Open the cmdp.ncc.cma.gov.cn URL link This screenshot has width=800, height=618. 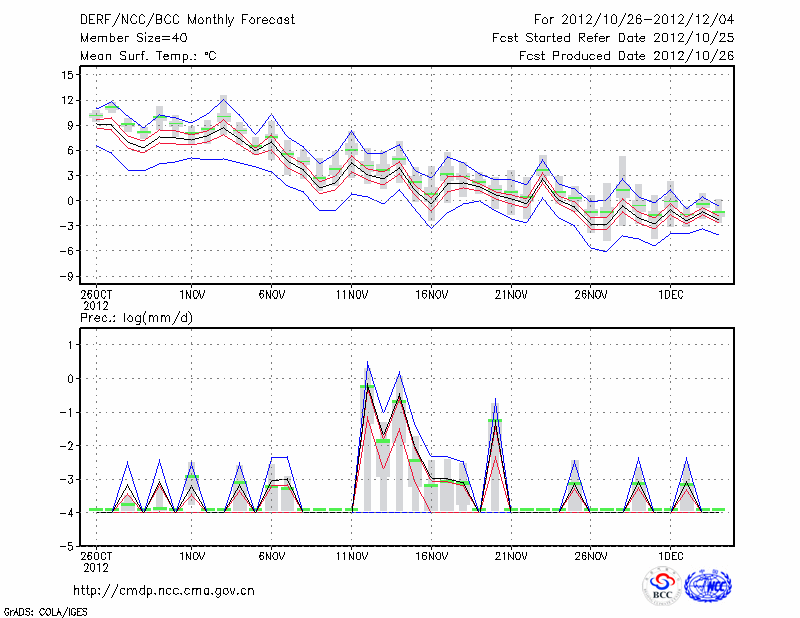(x=164, y=591)
